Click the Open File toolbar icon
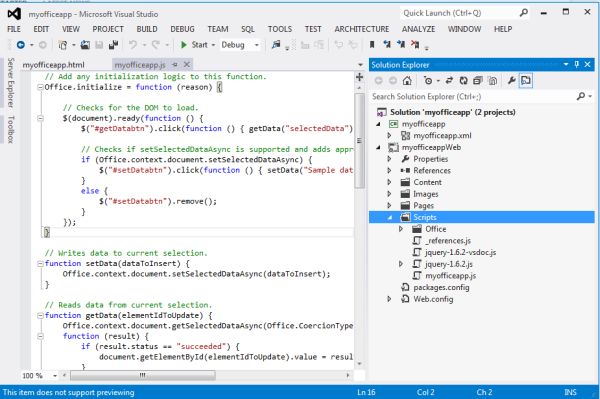 pos(85,45)
